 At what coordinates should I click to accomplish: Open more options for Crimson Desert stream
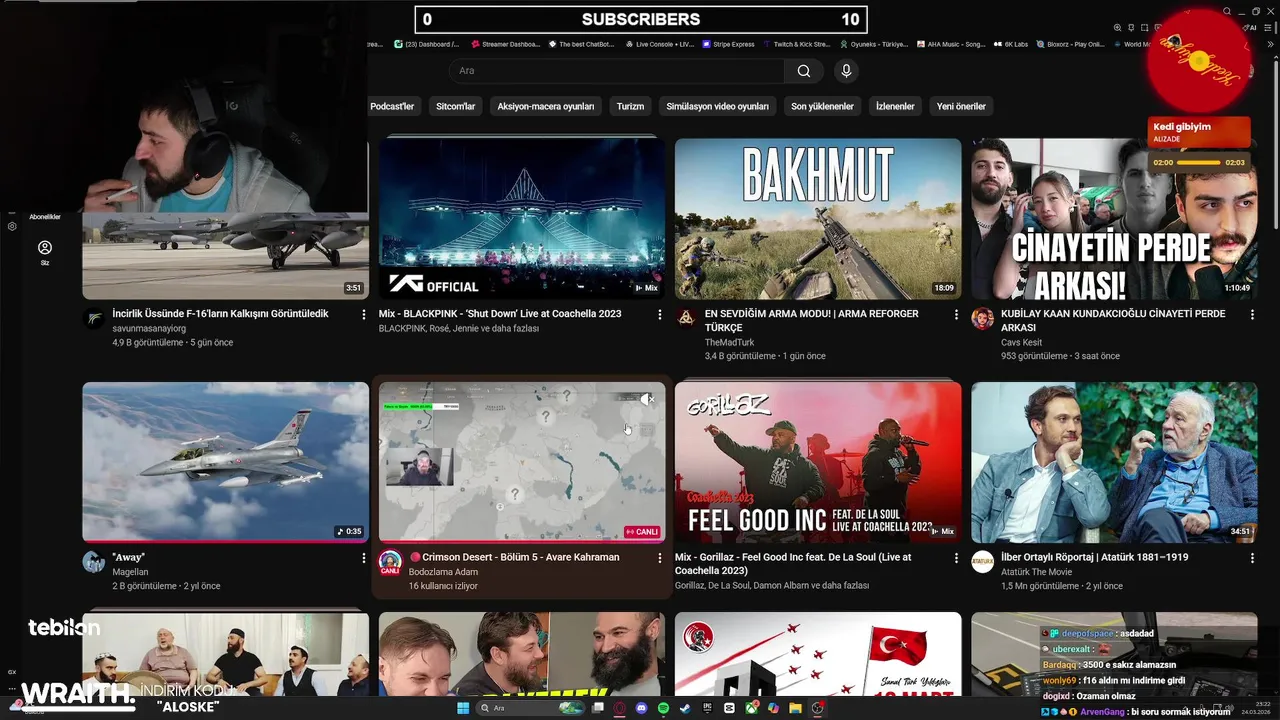[660, 558]
